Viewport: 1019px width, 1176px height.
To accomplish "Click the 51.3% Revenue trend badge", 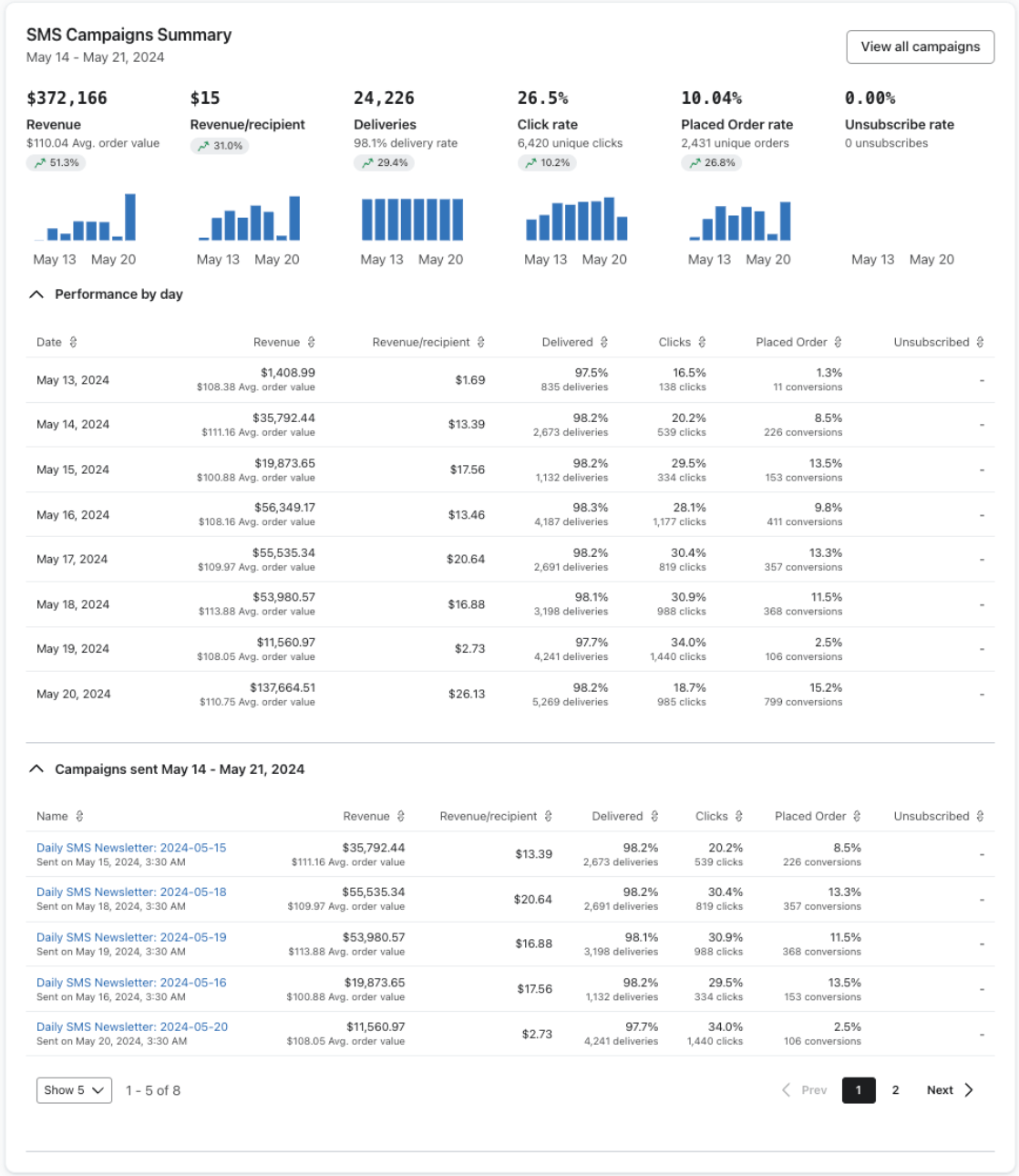I will click(x=57, y=163).
